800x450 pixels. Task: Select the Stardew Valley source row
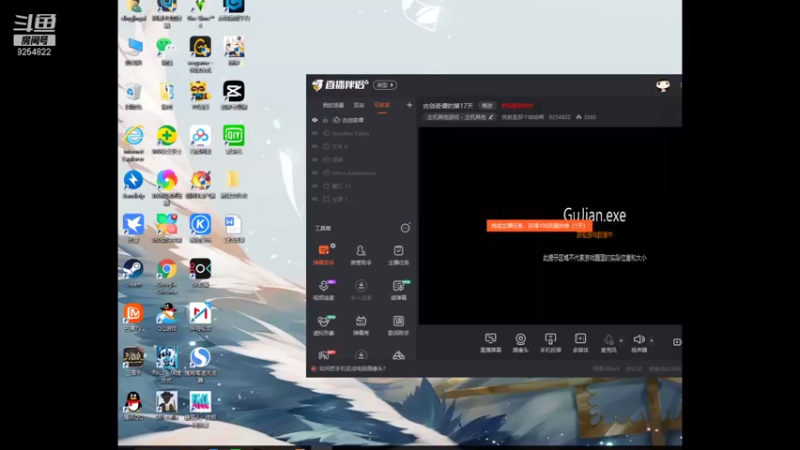(361, 133)
